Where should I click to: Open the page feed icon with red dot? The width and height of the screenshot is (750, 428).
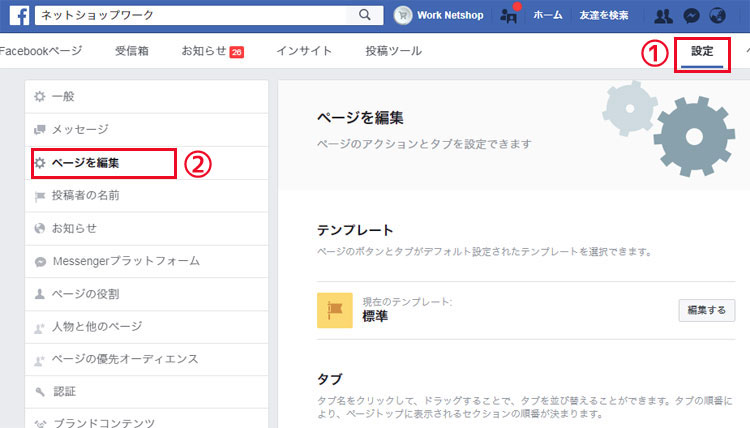point(509,15)
